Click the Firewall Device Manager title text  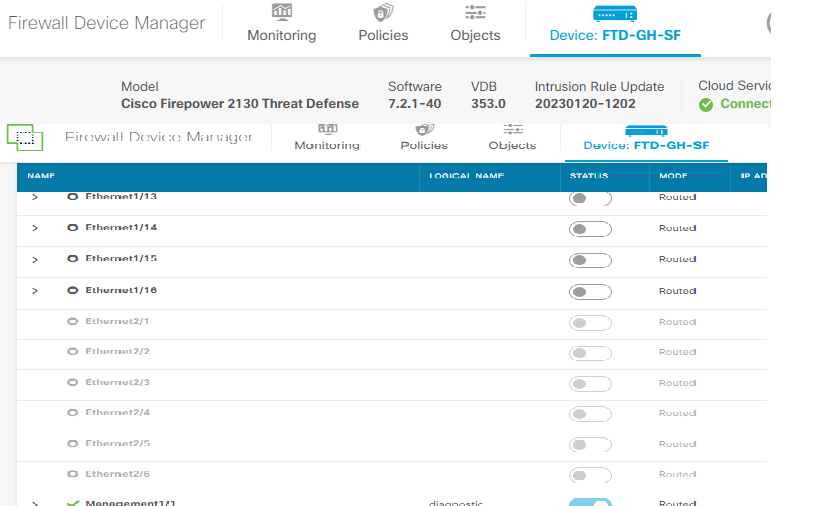107,23
